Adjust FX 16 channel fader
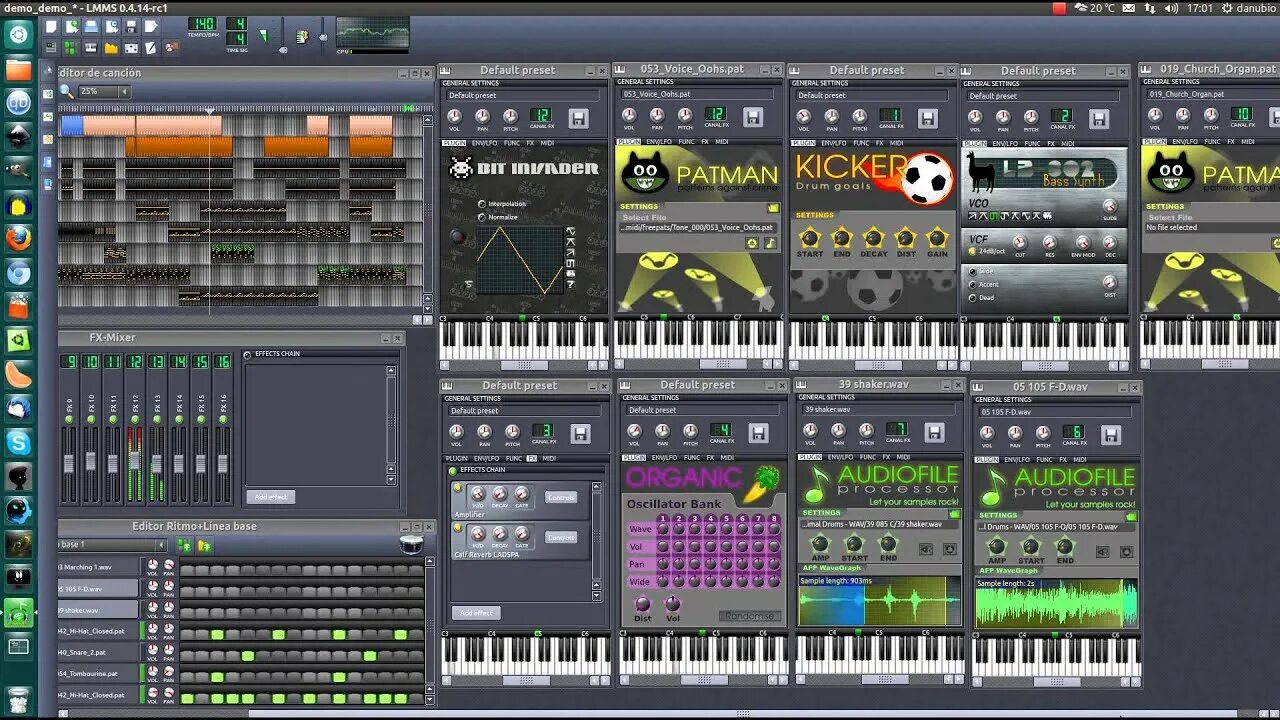The width and height of the screenshot is (1280, 720). tap(223, 464)
